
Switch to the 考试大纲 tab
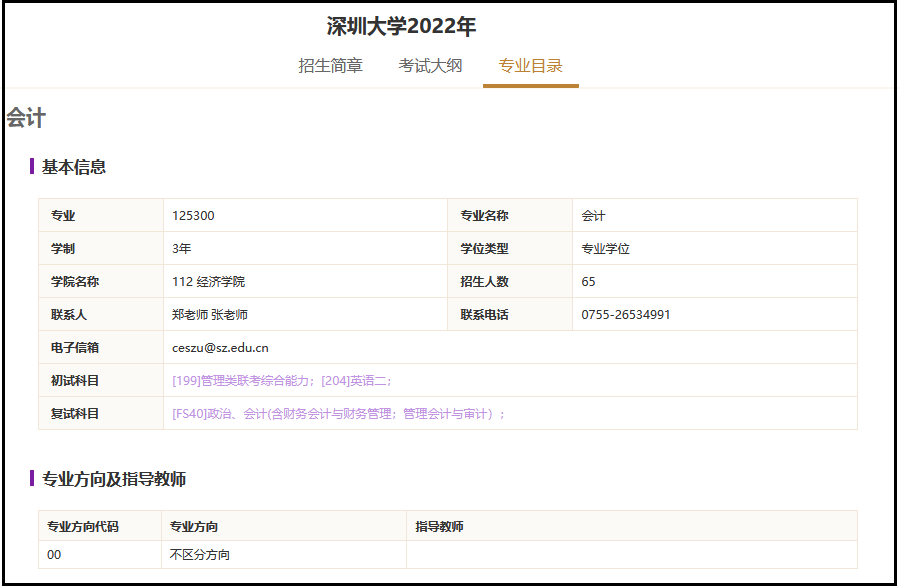coord(430,66)
